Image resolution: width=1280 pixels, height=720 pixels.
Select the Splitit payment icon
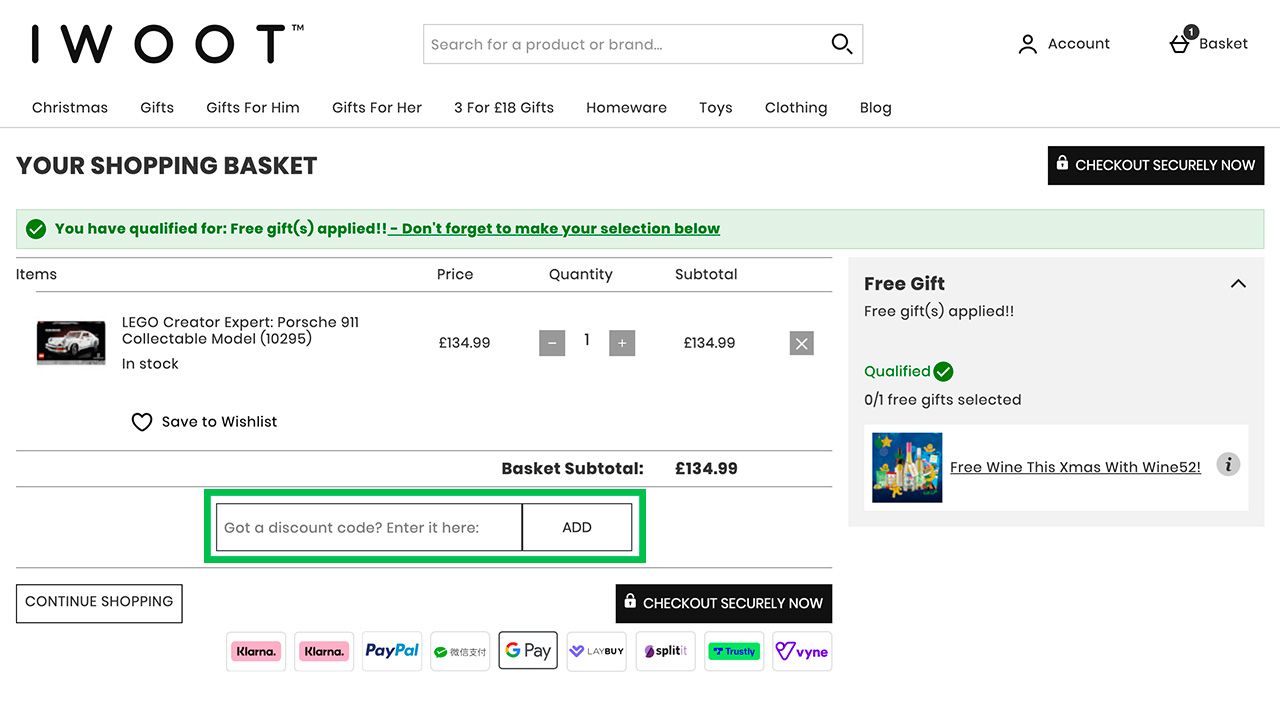[665, 651]
